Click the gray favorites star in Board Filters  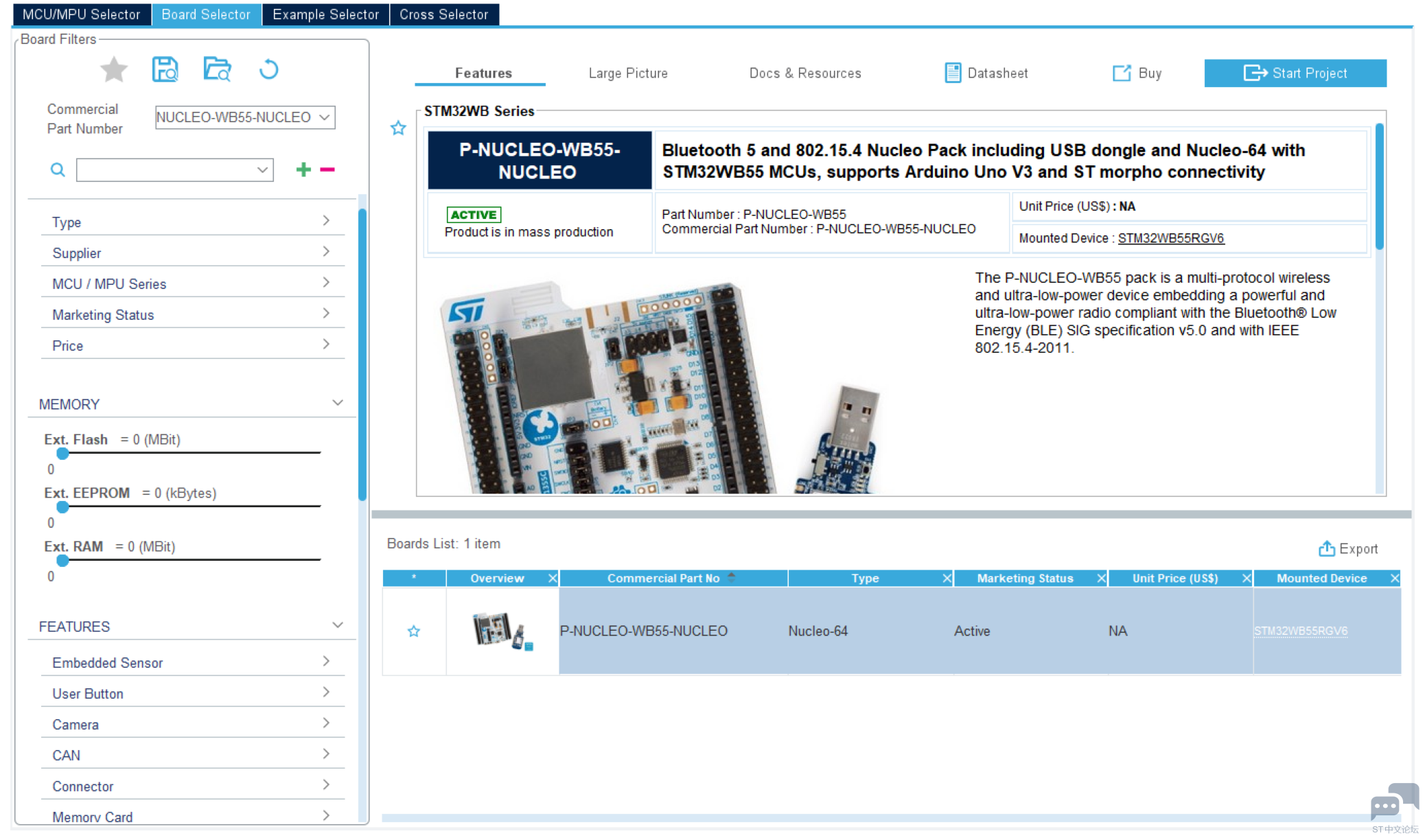(114, 69)
